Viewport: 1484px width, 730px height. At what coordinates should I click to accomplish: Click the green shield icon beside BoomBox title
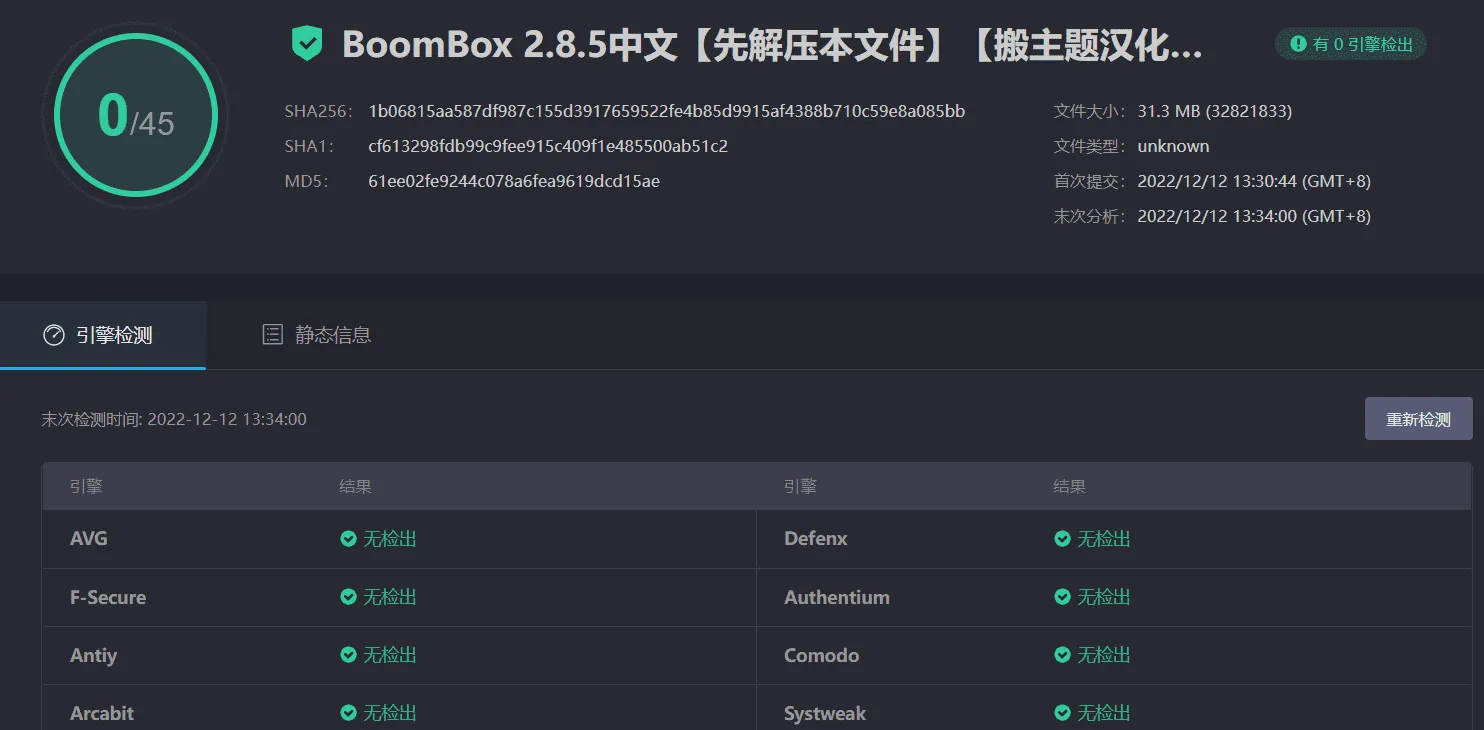(307, 44)
